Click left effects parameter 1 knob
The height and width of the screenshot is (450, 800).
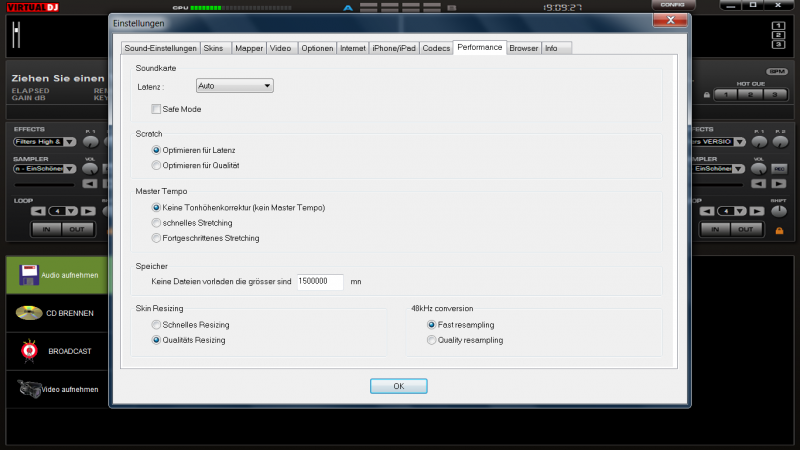(x=90, y=142)
